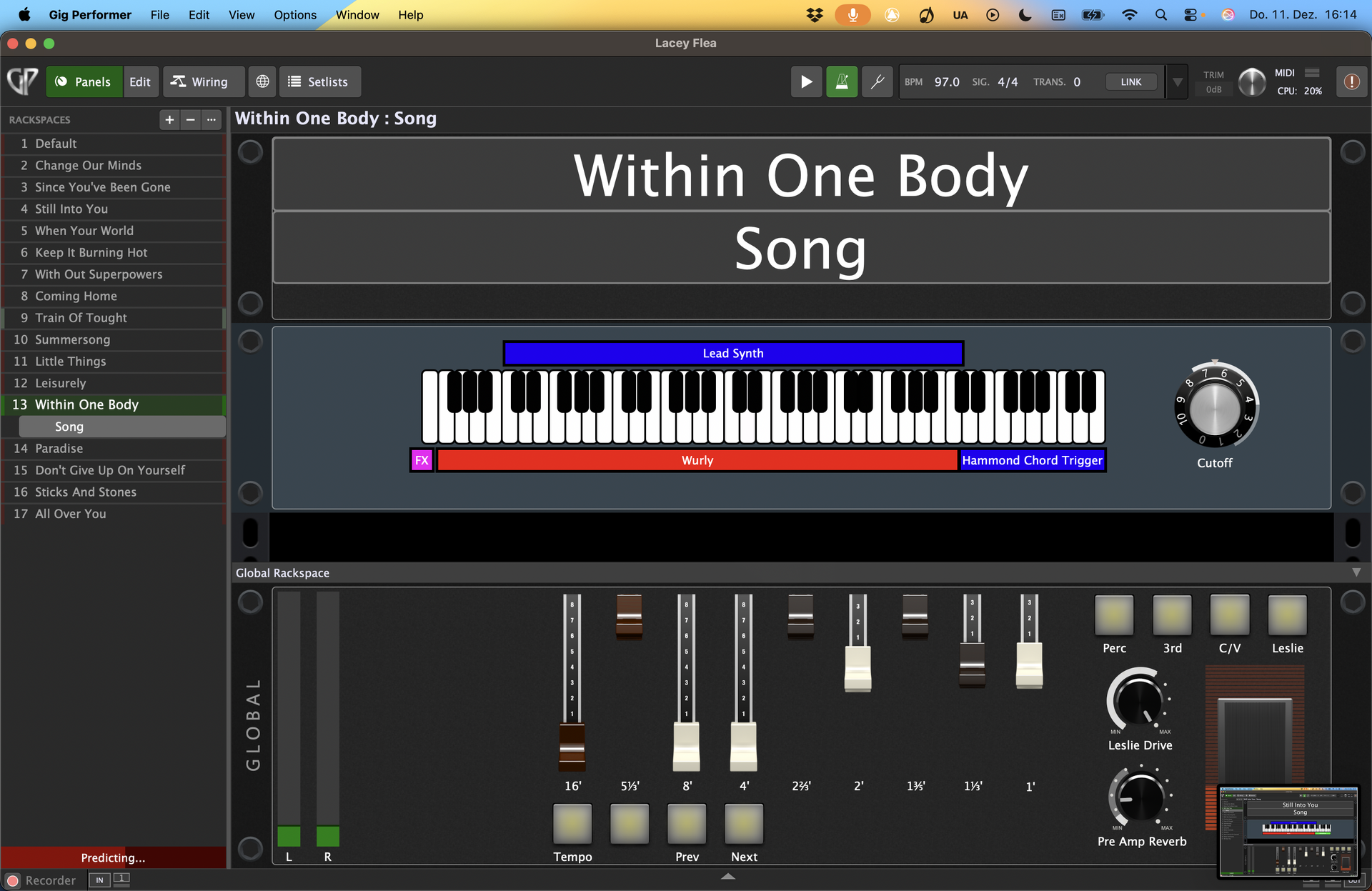Open the tuner icon
This screenshot has width=1372, height=891.
(877, 82)
